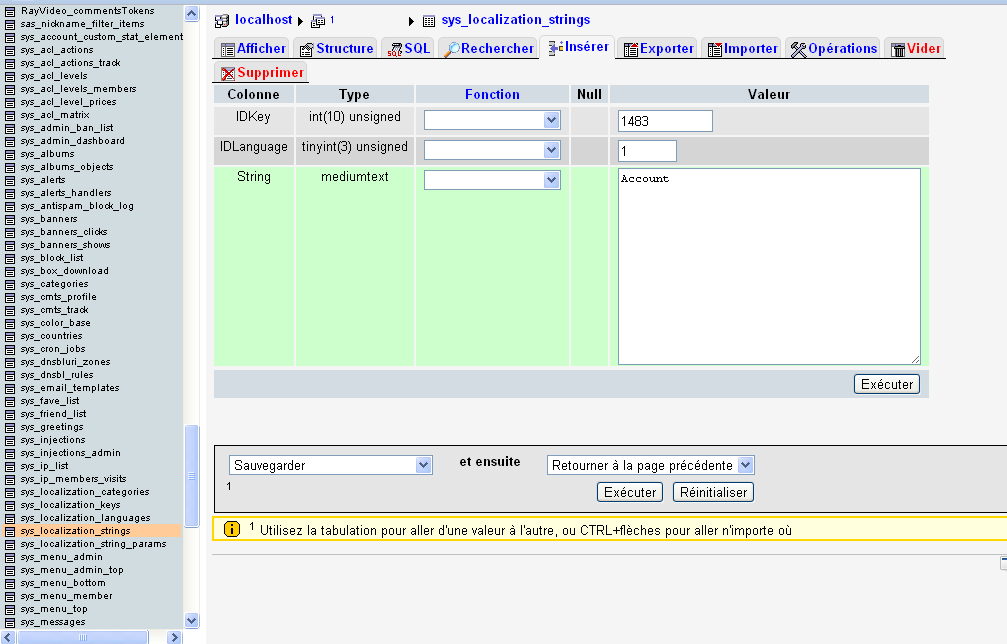Click the table icon beside sys_messages
Viewport: 1007px width, 644px height.
(x=10, y=622)
